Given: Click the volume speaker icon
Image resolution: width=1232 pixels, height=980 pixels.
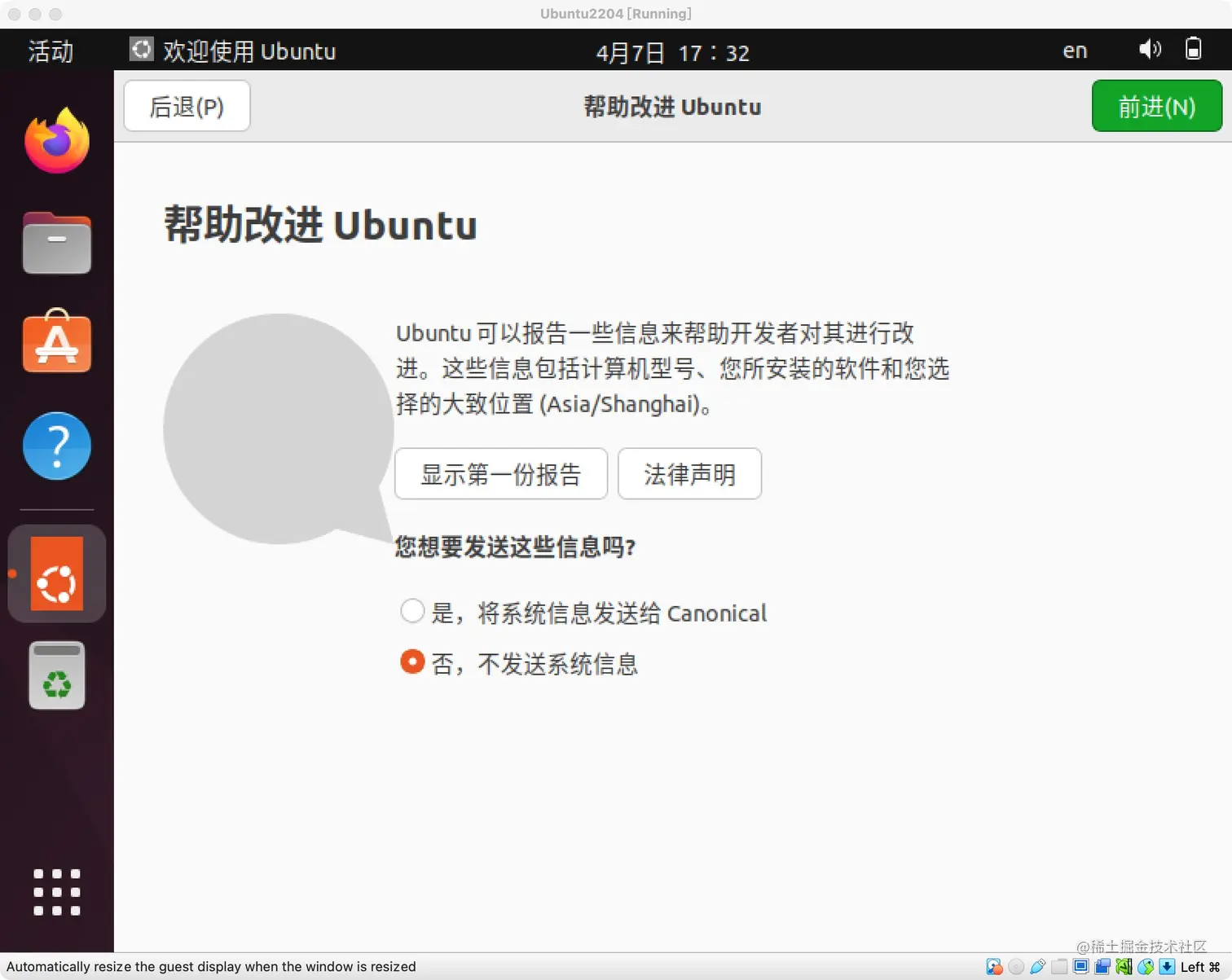Looking at the screenshot, I should (x=1150, y=50).
